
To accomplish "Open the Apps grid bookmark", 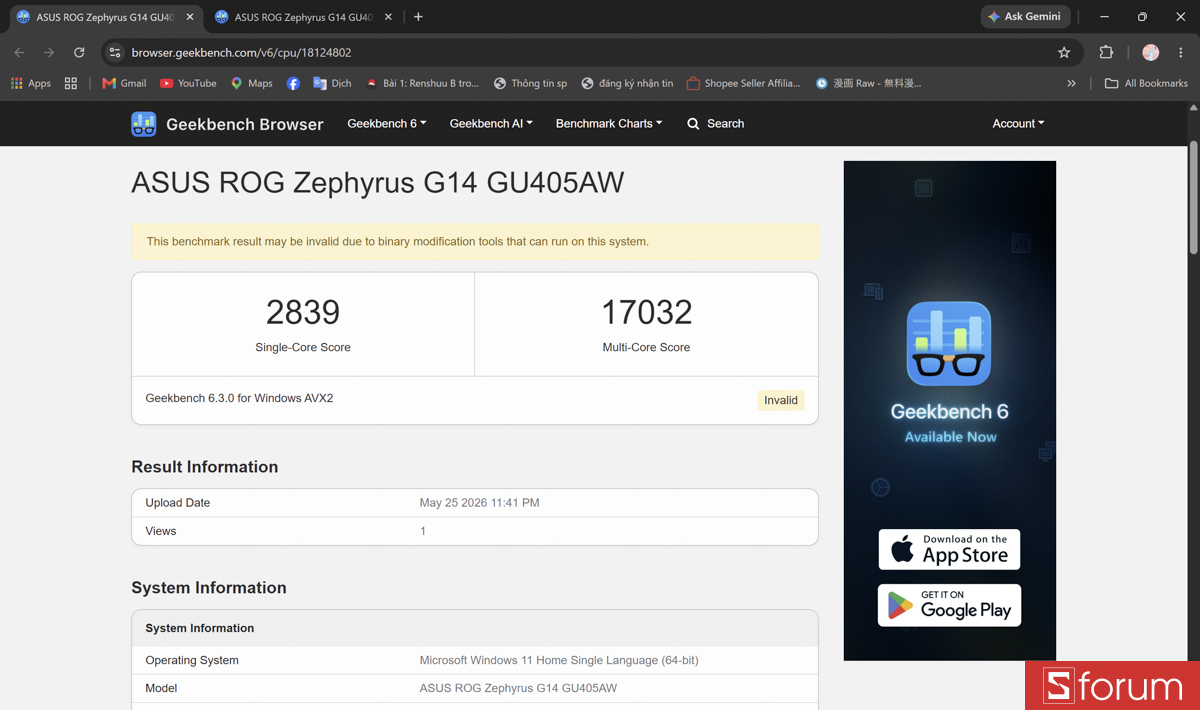I will (31, 83).
